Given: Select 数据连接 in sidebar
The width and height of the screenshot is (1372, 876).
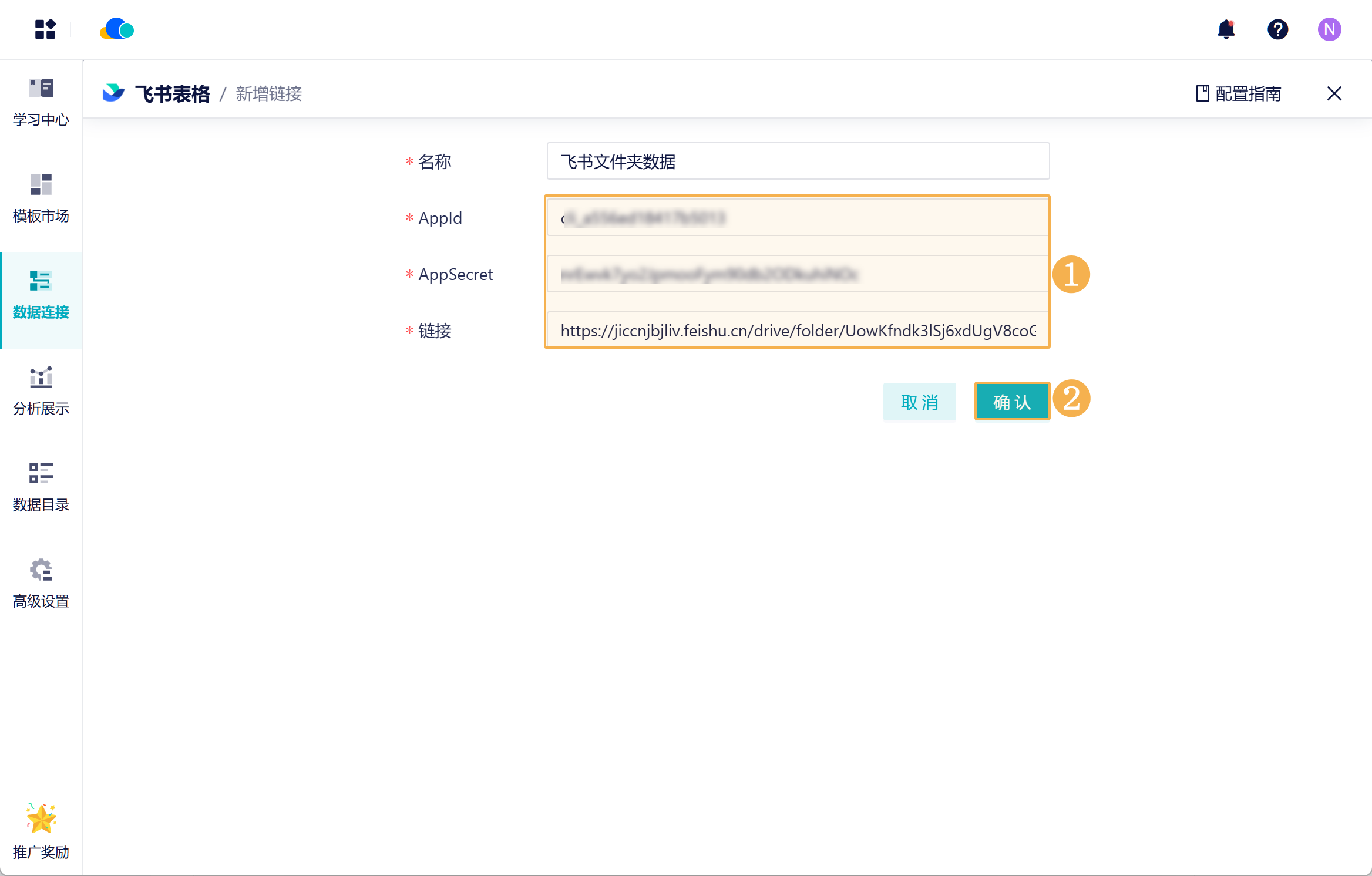Looking at the screenshot, I should point(41,295).
